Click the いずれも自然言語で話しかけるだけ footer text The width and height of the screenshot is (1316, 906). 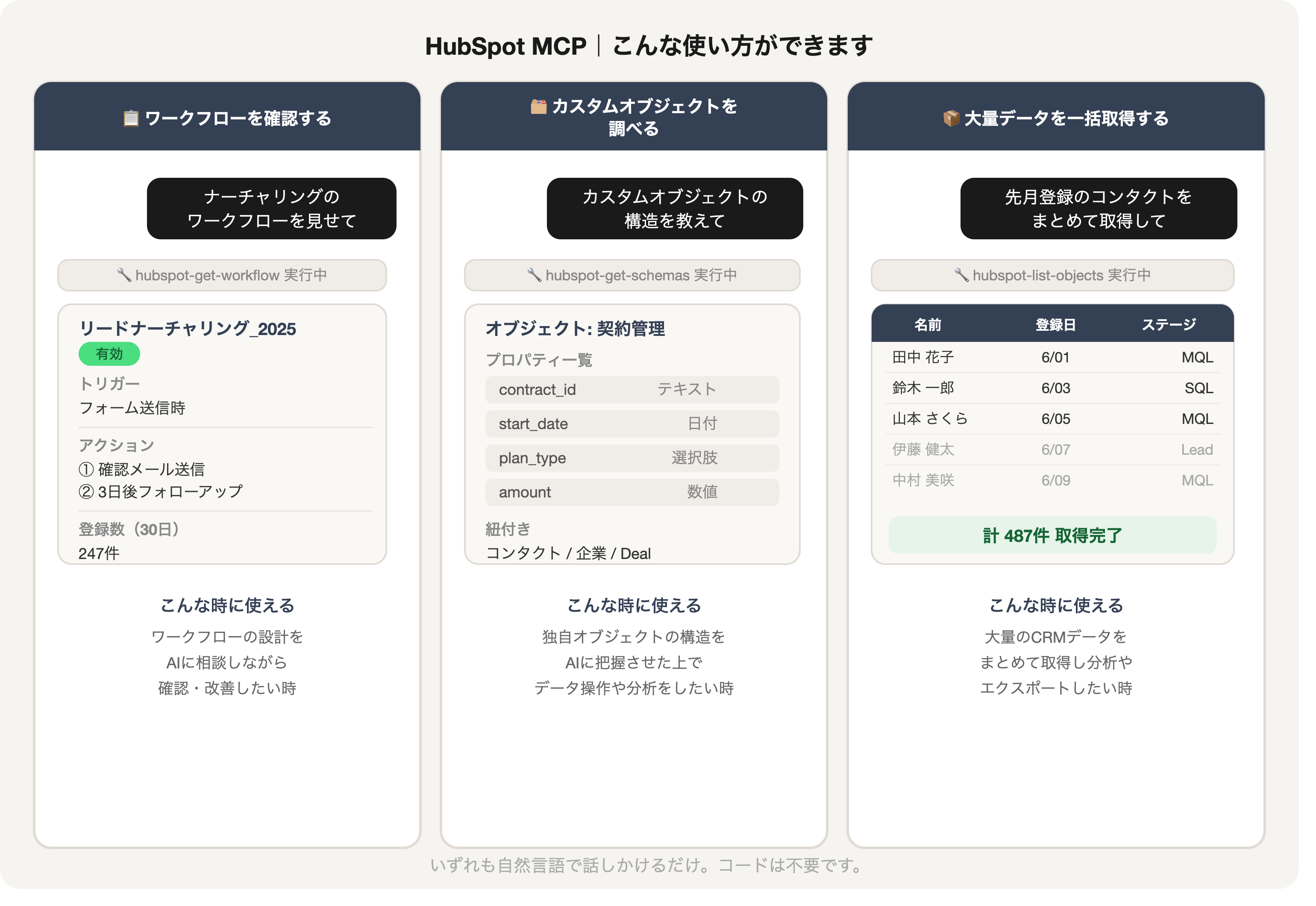point(647,866)
